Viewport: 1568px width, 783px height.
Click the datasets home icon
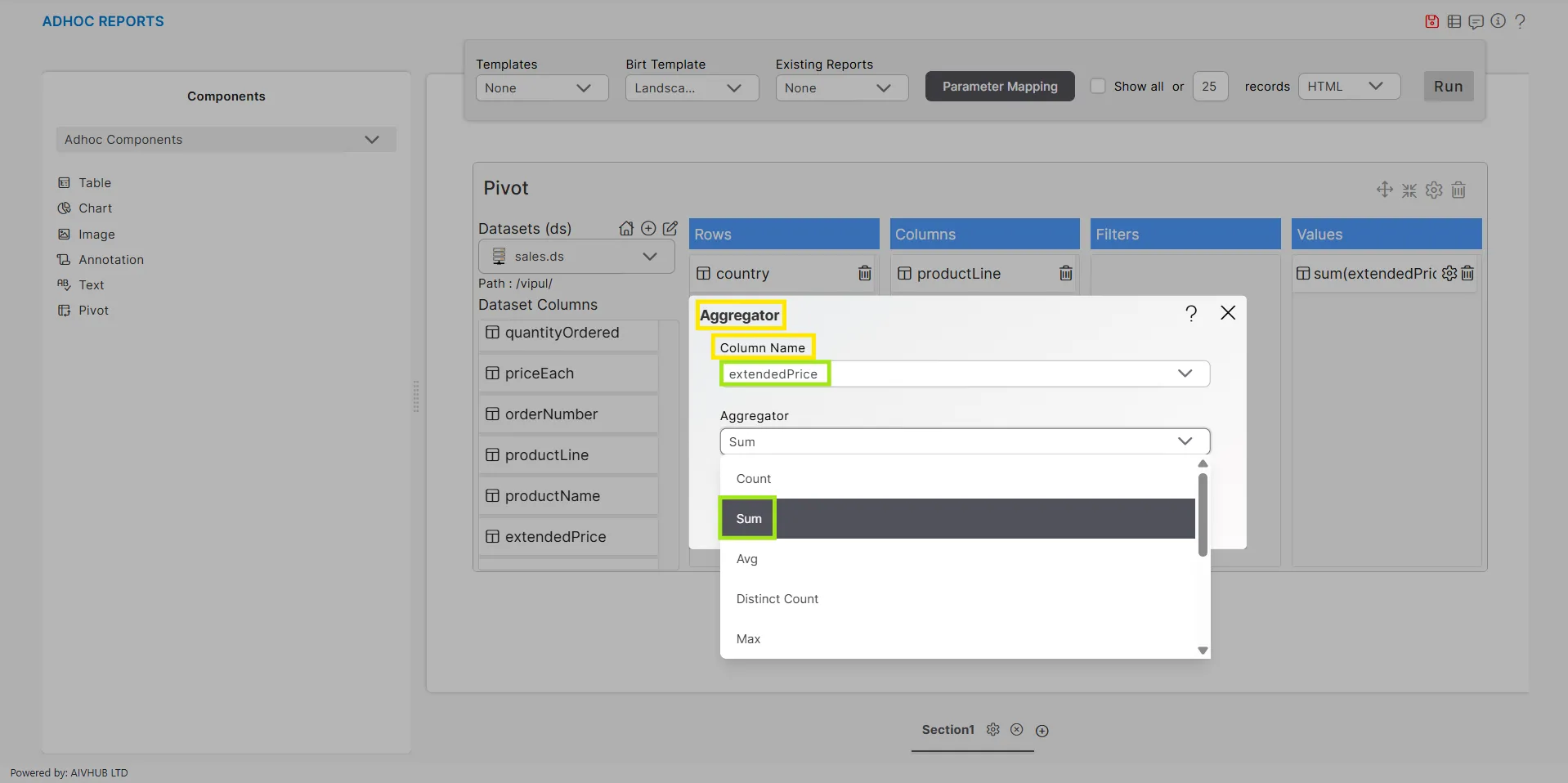626,229
